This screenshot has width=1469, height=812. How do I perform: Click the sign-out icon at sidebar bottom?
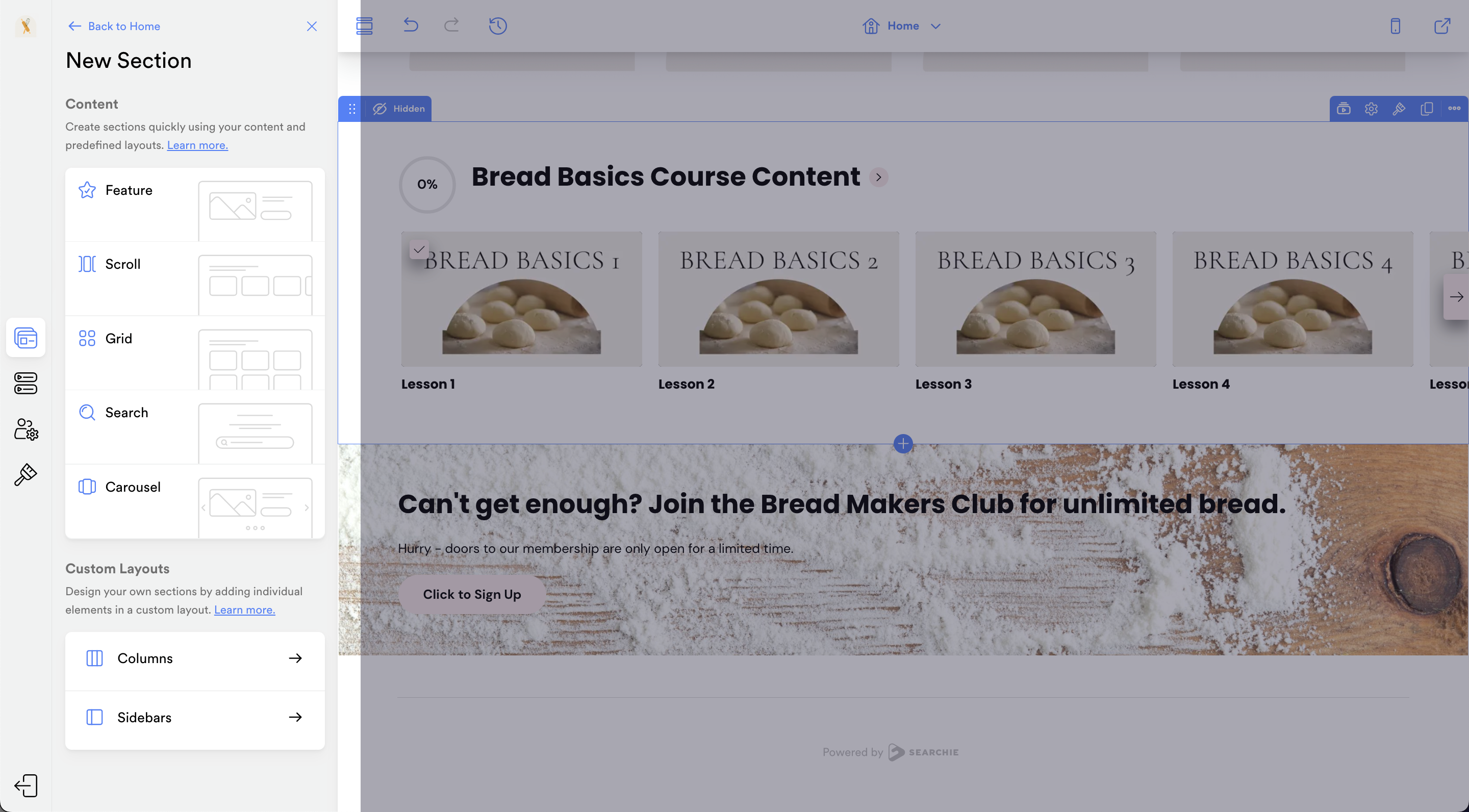[x=26, y=785]
